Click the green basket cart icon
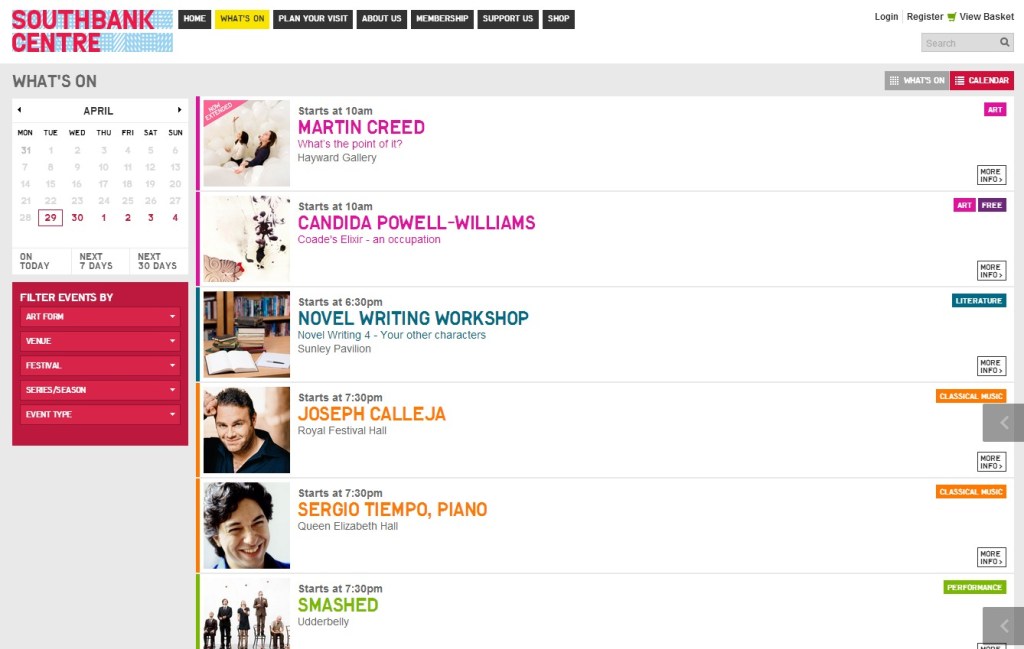1024x649 pixels. point(952,17)
